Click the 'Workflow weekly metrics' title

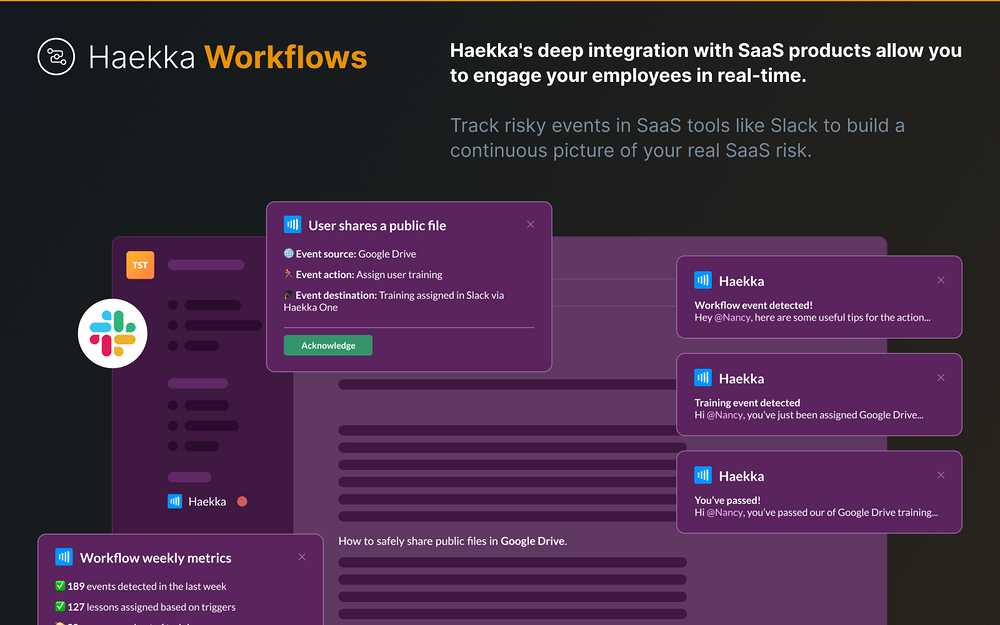pyautogui.click(x=156, y=557)
